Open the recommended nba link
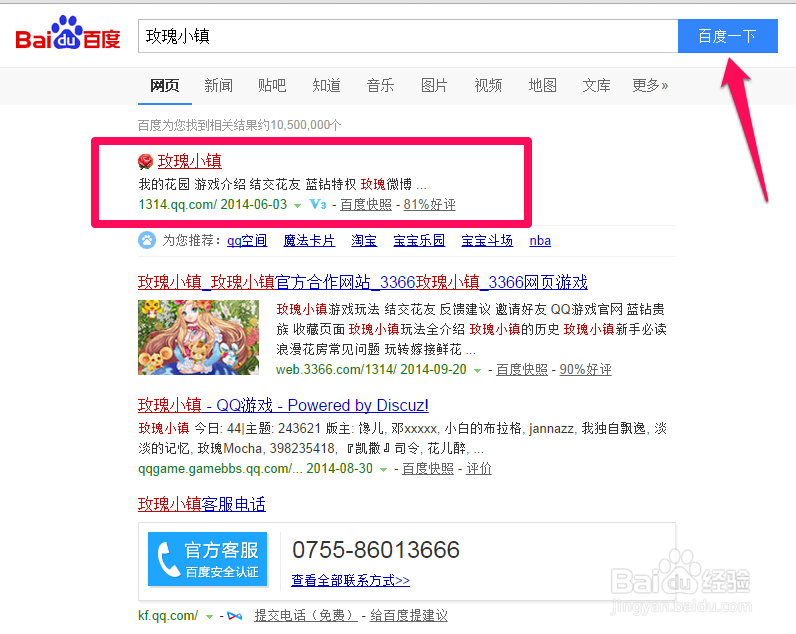Screen dimensions: 796x634 click(540, 241)
